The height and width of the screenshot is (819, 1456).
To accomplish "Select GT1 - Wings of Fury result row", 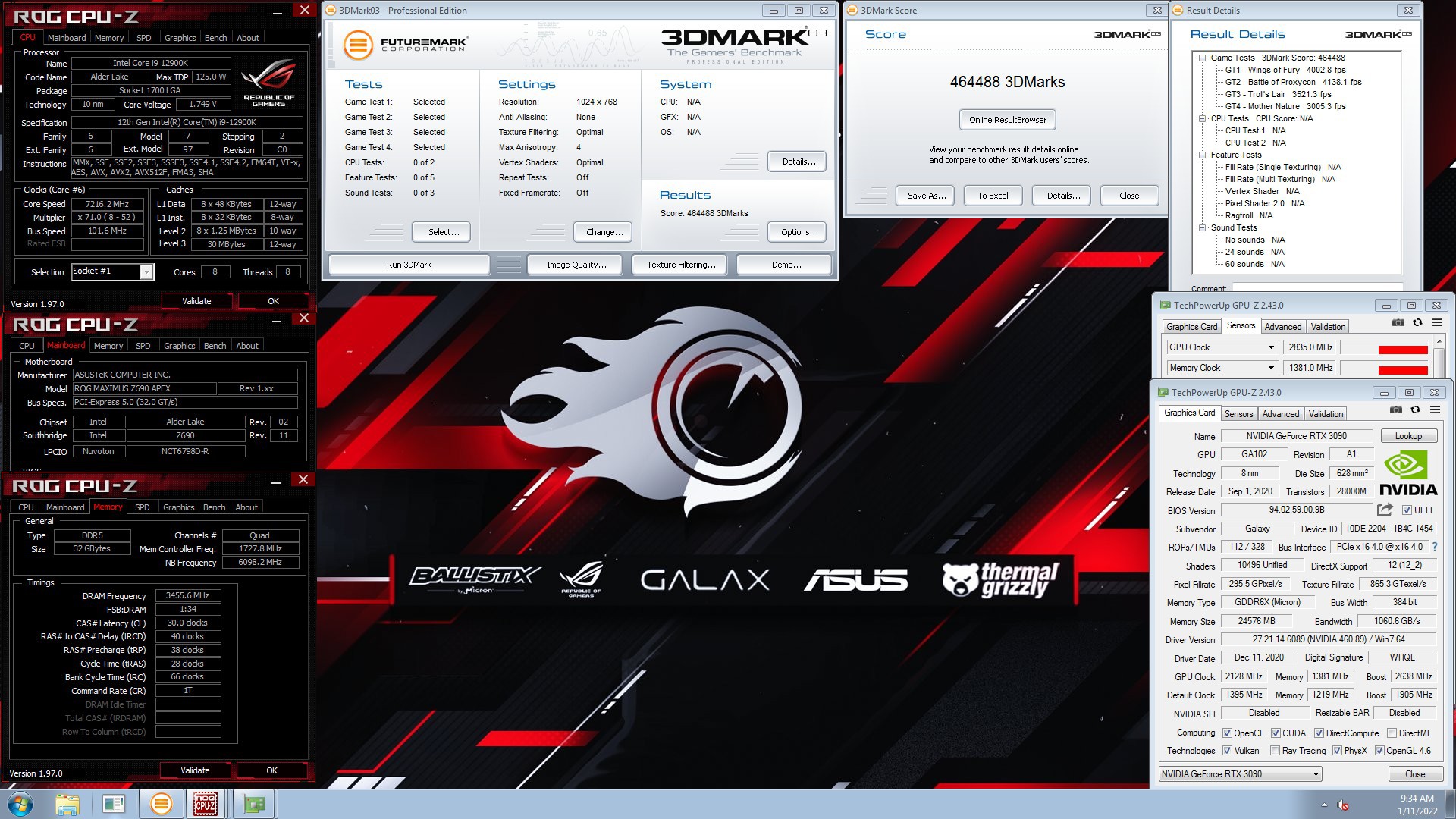I will click(1285, 70).
